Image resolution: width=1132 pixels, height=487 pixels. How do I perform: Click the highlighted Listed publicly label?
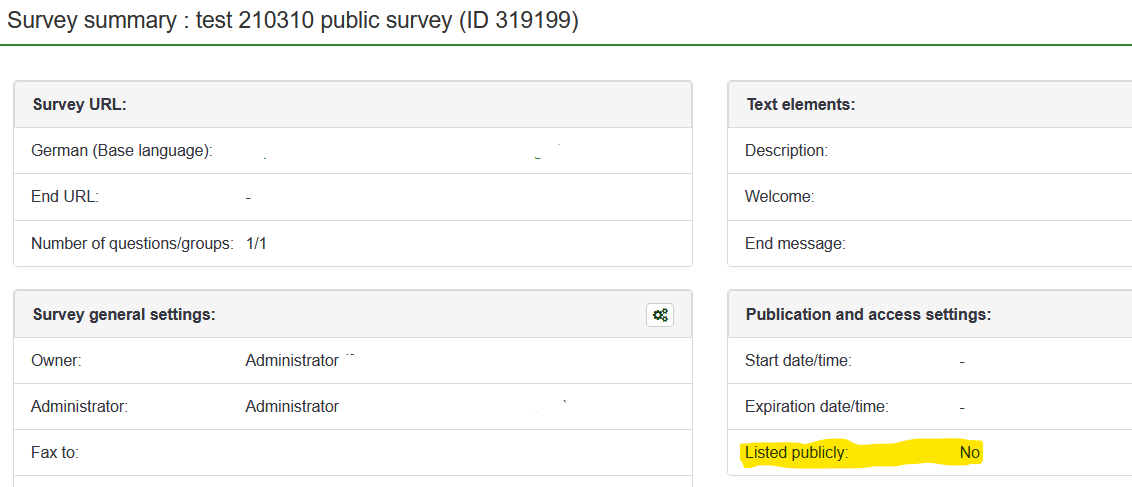(797, 452)
